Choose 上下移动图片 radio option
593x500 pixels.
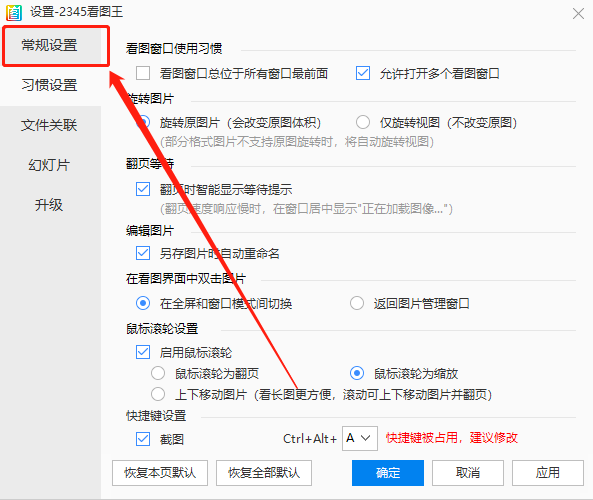pos(158,394)
